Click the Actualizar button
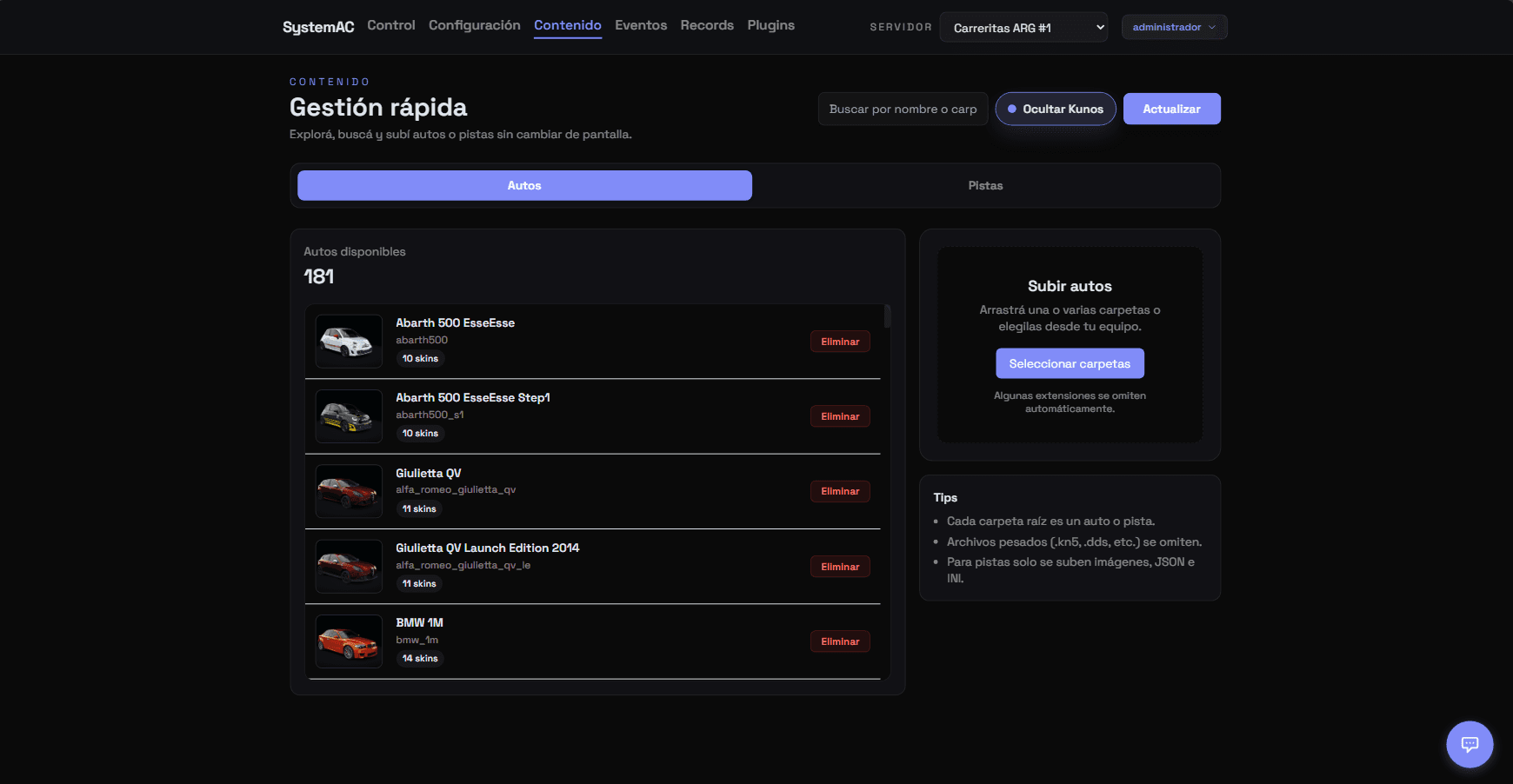The height and width of the screenshot is (784, 1513). click(1171, 109)
